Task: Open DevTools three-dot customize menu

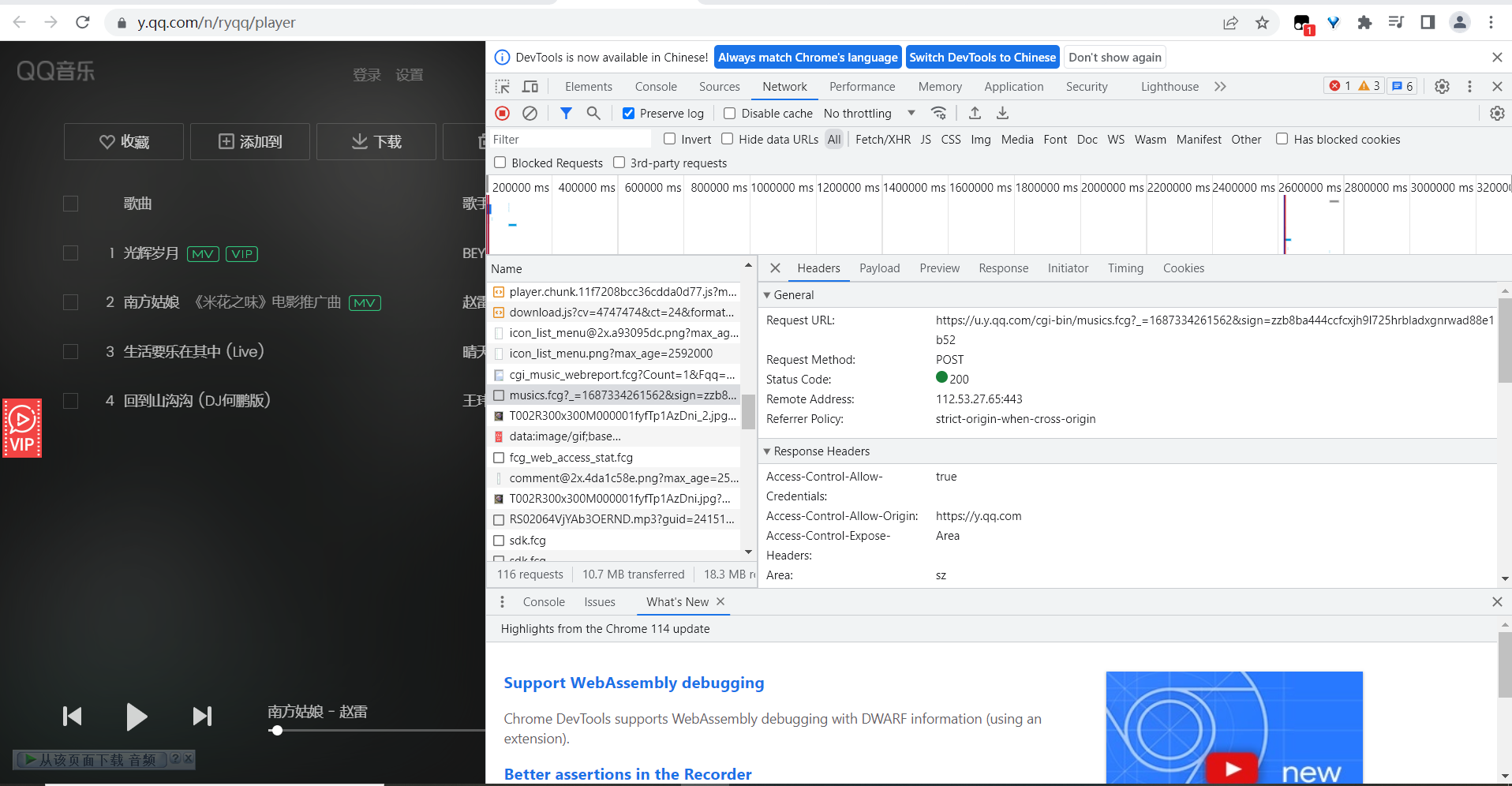Action: (1469, 87)
